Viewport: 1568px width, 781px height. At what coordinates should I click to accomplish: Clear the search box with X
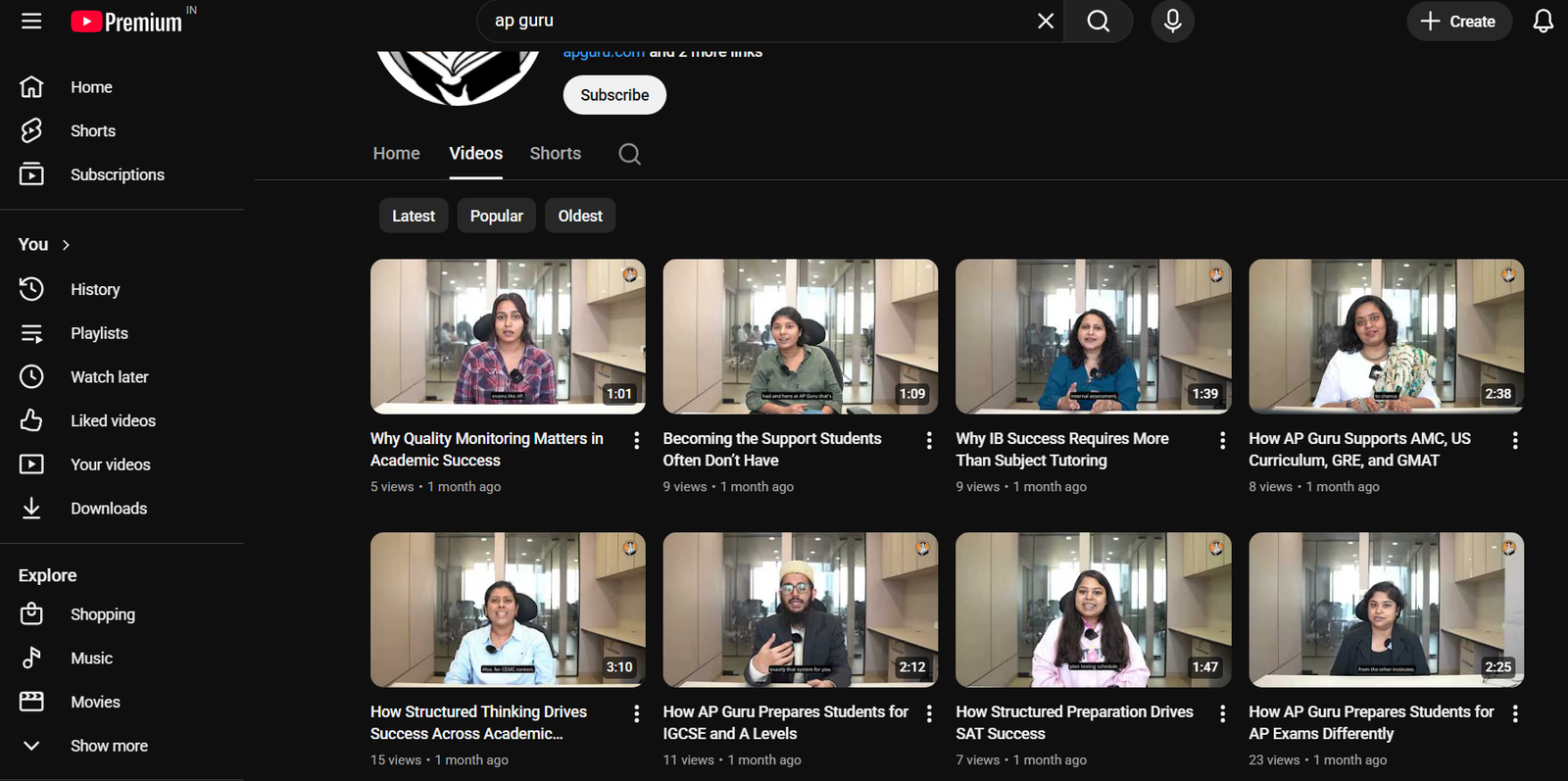tap(1046, 21)
